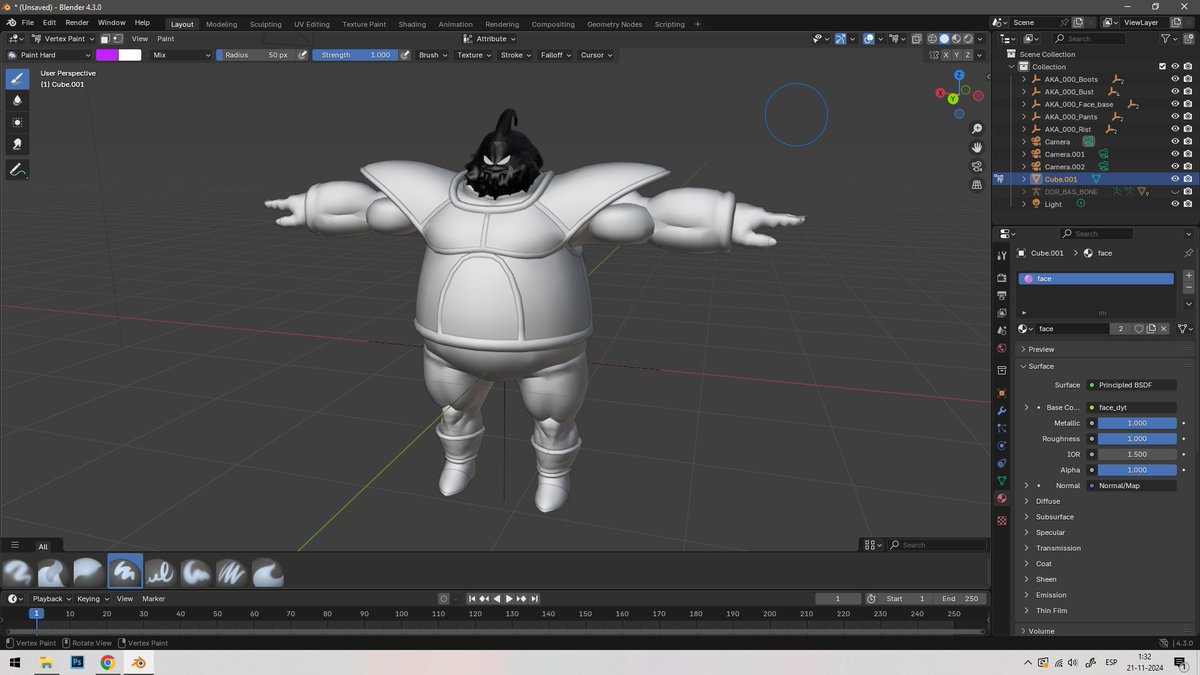1200x675 pixels.
Task: Duplicate the face material with copy icon
Action: coord(1151,328)
